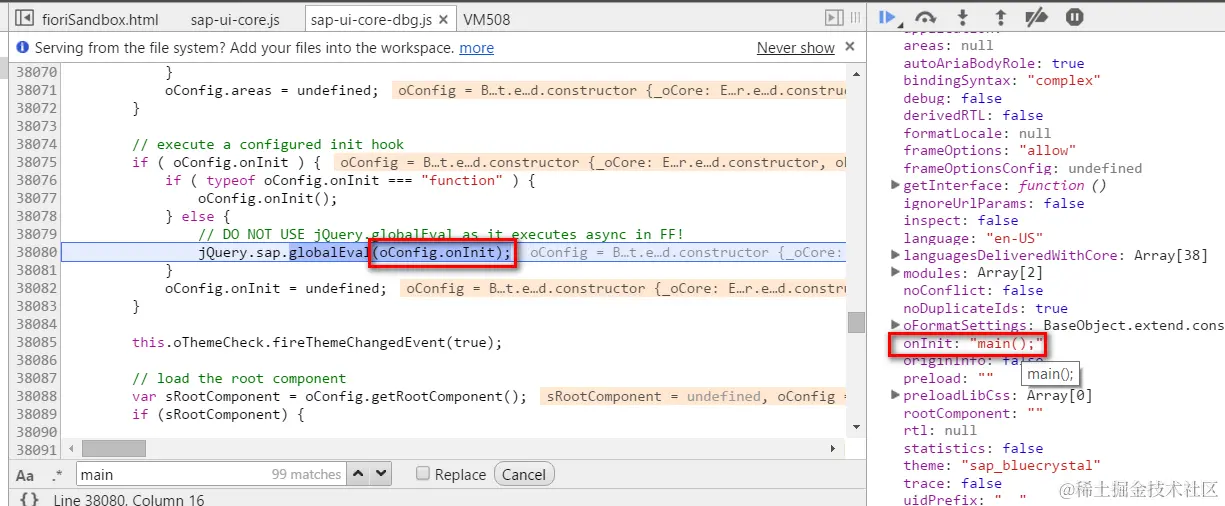Close the sap-ui-core-dbg.js tab
The width and height of the screenshot is (1225, 506).
click(442, 19)
